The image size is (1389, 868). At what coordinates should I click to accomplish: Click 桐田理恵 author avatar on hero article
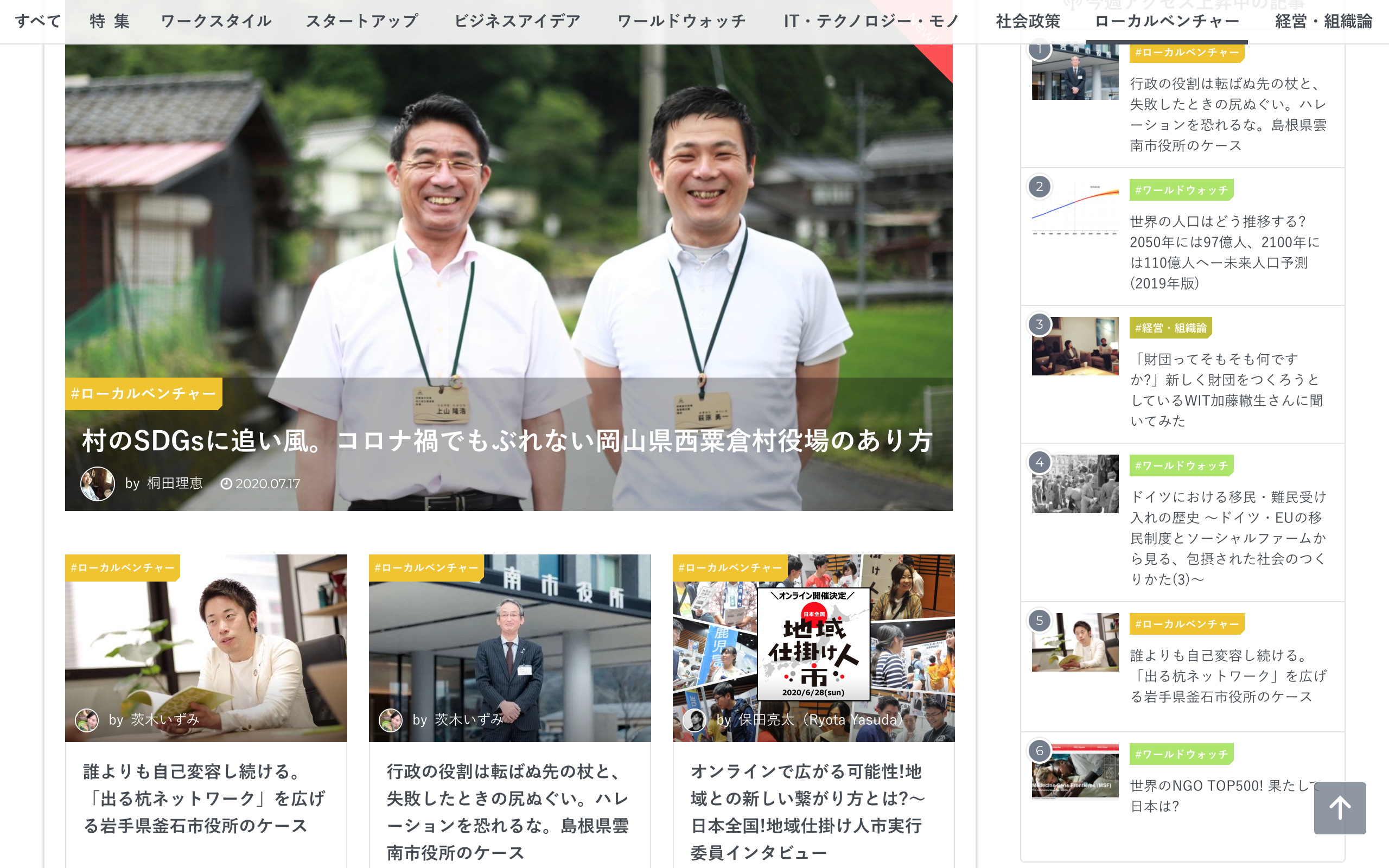[x=97, y=483]
